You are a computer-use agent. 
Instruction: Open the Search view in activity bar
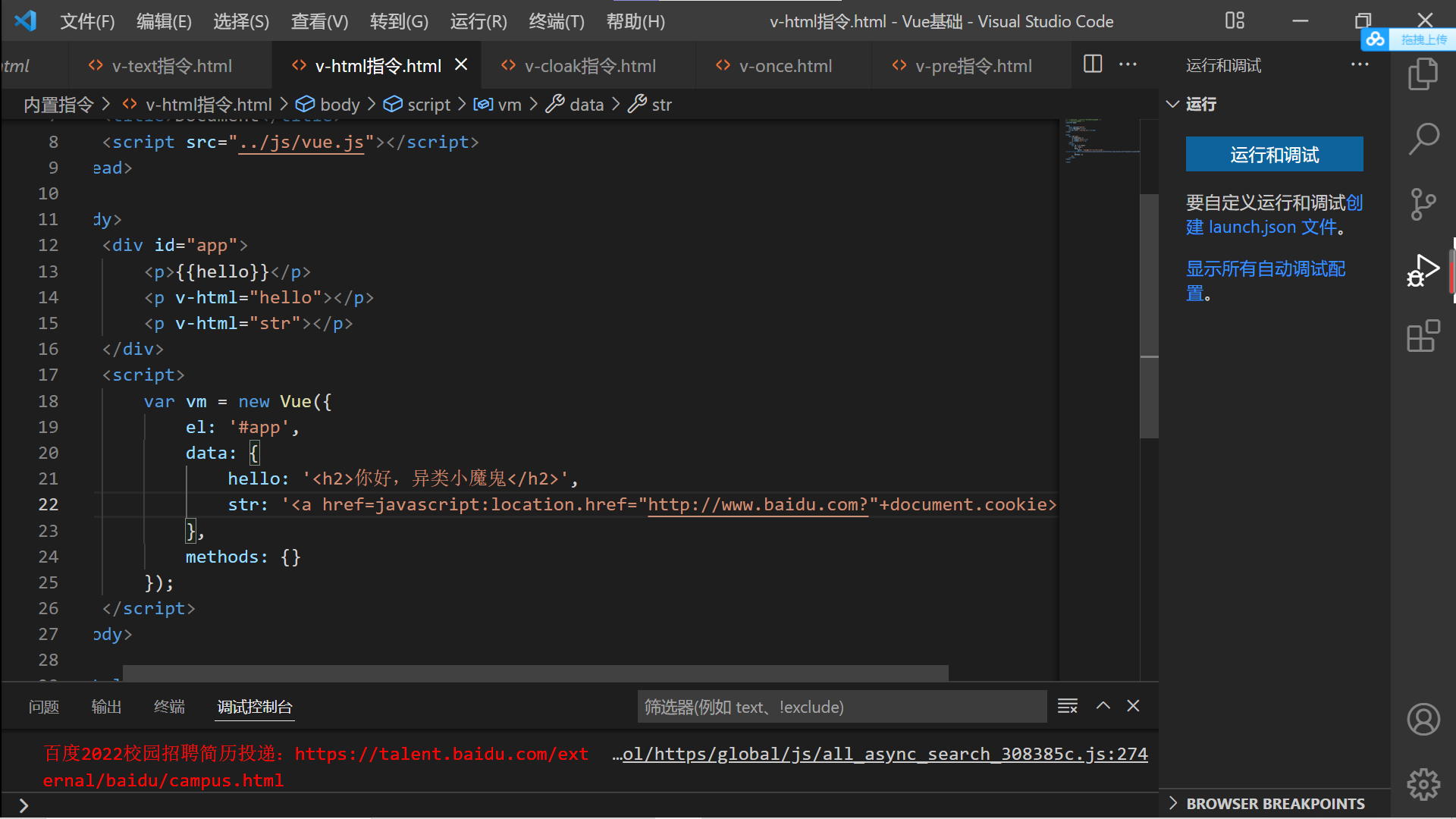tap(1423, 140)
